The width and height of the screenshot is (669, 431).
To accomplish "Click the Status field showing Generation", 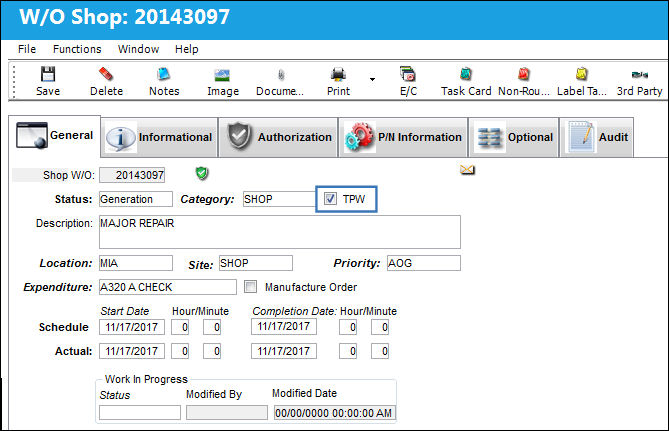I will coord(136,199).
